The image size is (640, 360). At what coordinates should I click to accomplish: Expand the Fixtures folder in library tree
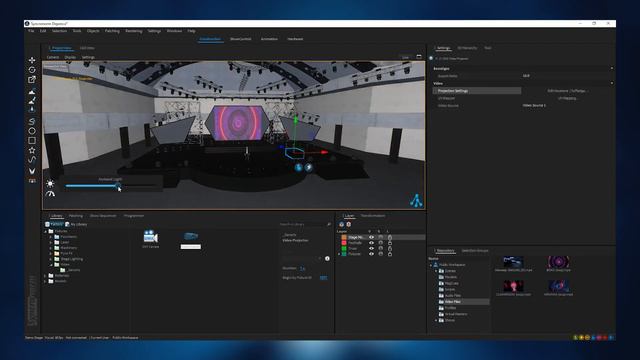point(46,231)
